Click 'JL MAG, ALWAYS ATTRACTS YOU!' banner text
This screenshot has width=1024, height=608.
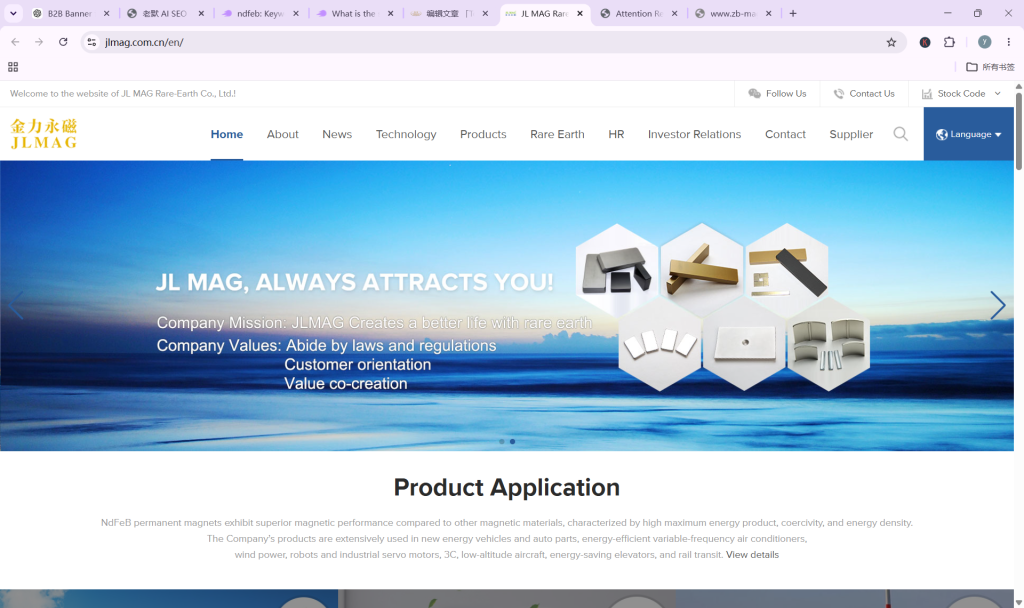pyautogui.click(x=355, y=282)
